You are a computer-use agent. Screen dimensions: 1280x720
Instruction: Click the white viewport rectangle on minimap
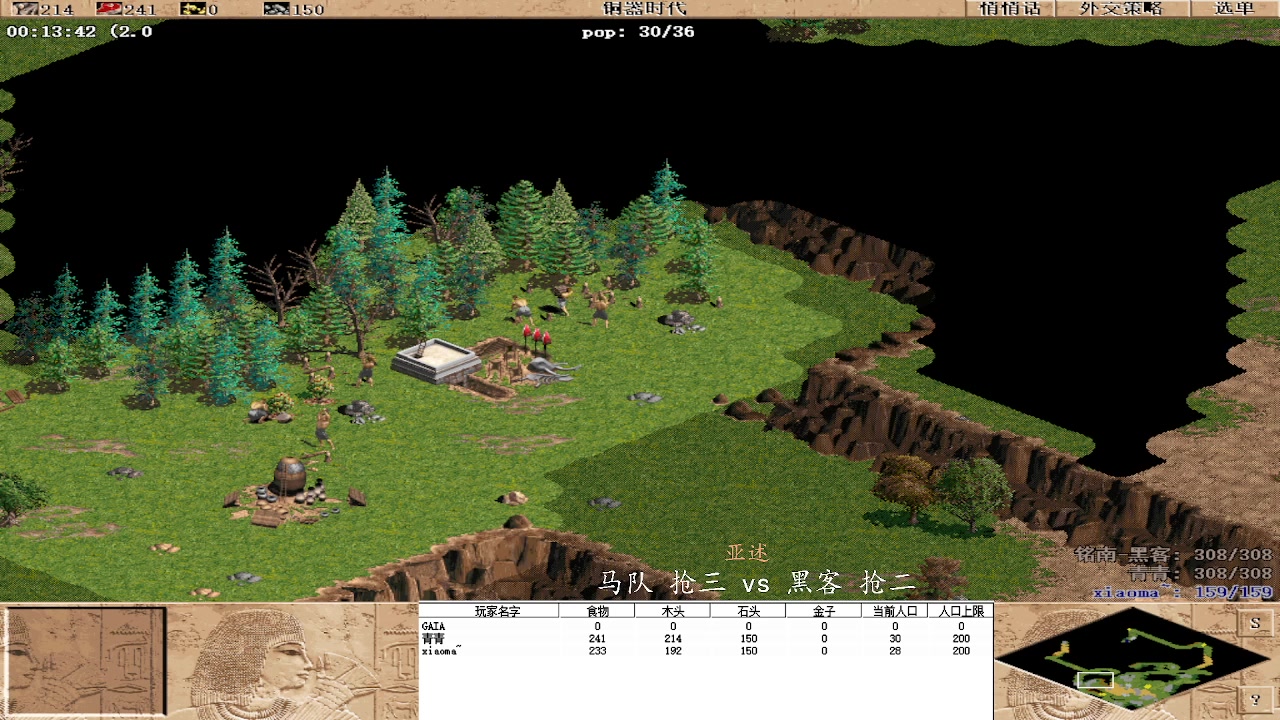[1095, 681]
